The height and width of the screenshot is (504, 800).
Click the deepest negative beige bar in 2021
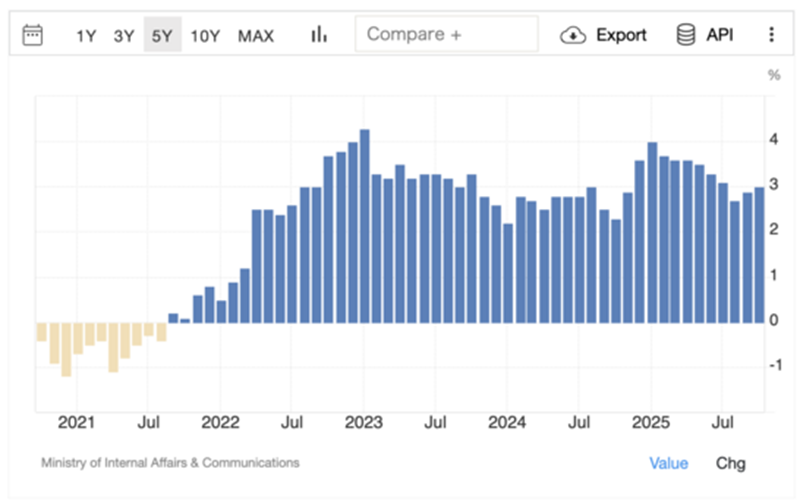coord(66,348)
